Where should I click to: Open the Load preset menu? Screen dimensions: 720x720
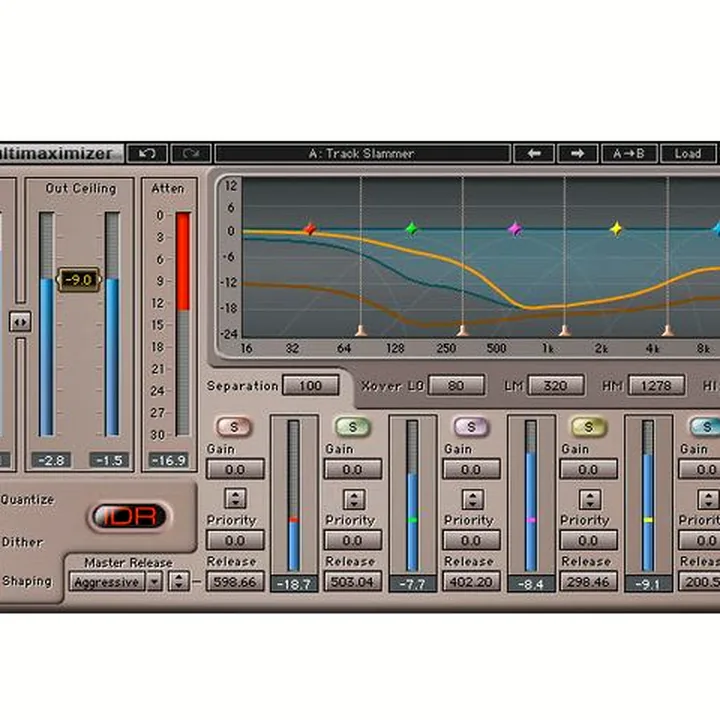pyautogui.click(x=688, y=153)
